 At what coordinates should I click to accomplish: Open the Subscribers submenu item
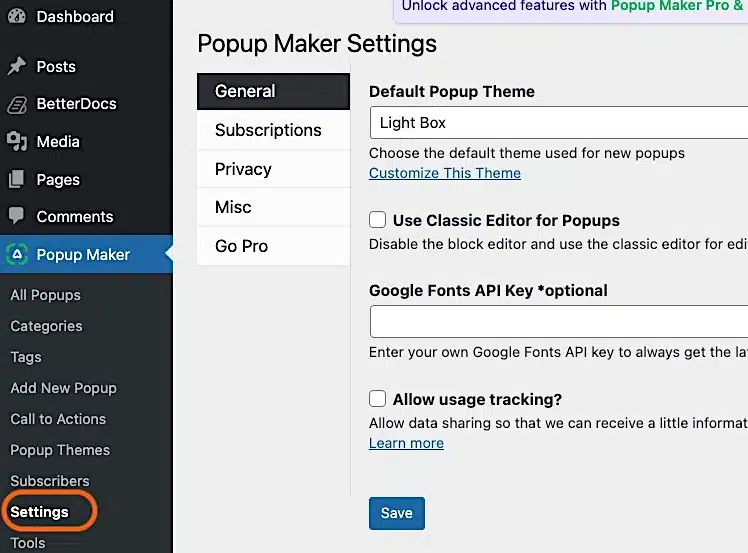(x=50, y=480)
